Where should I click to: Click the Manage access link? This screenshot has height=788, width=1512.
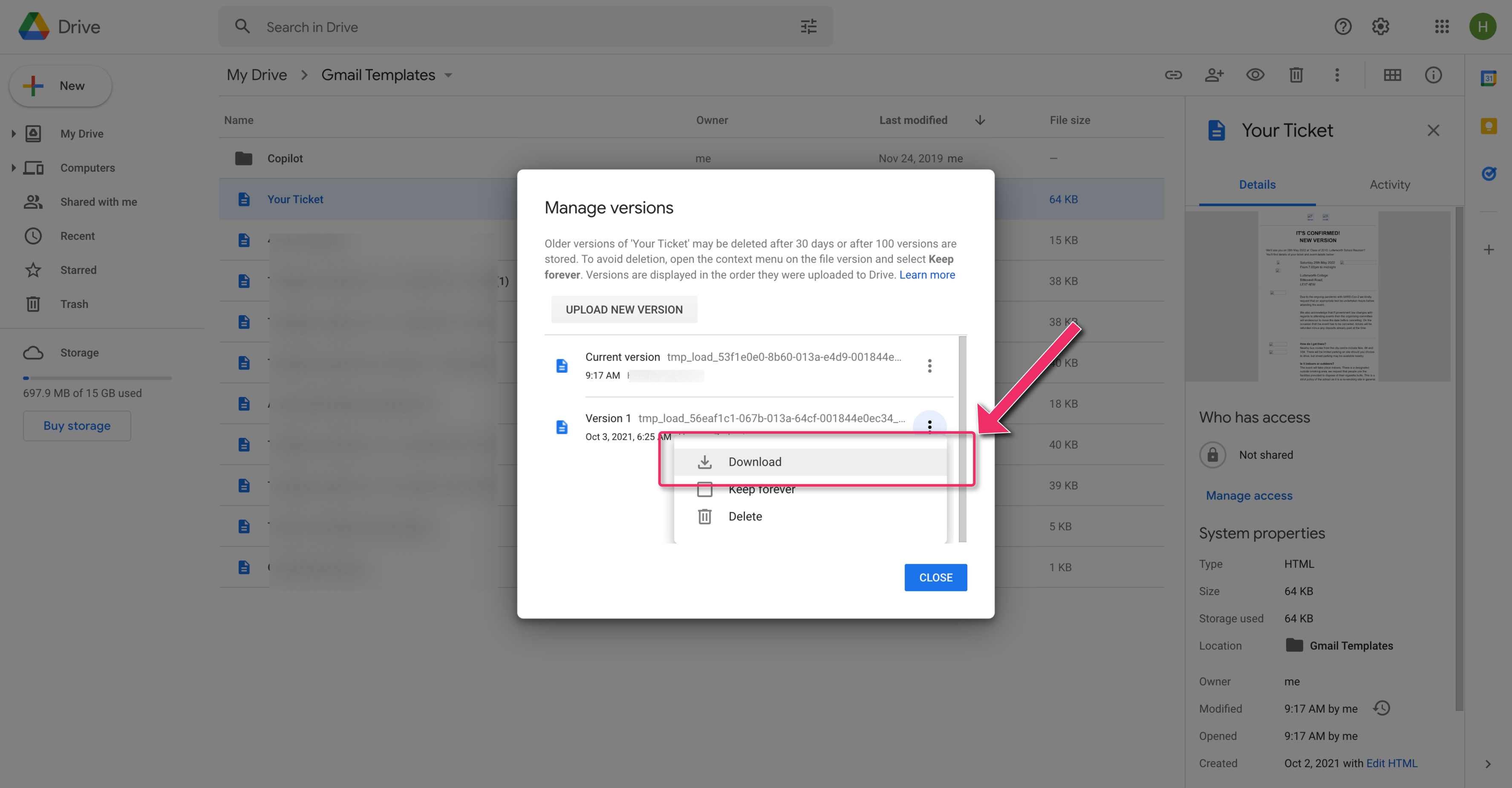[1249, 495]
